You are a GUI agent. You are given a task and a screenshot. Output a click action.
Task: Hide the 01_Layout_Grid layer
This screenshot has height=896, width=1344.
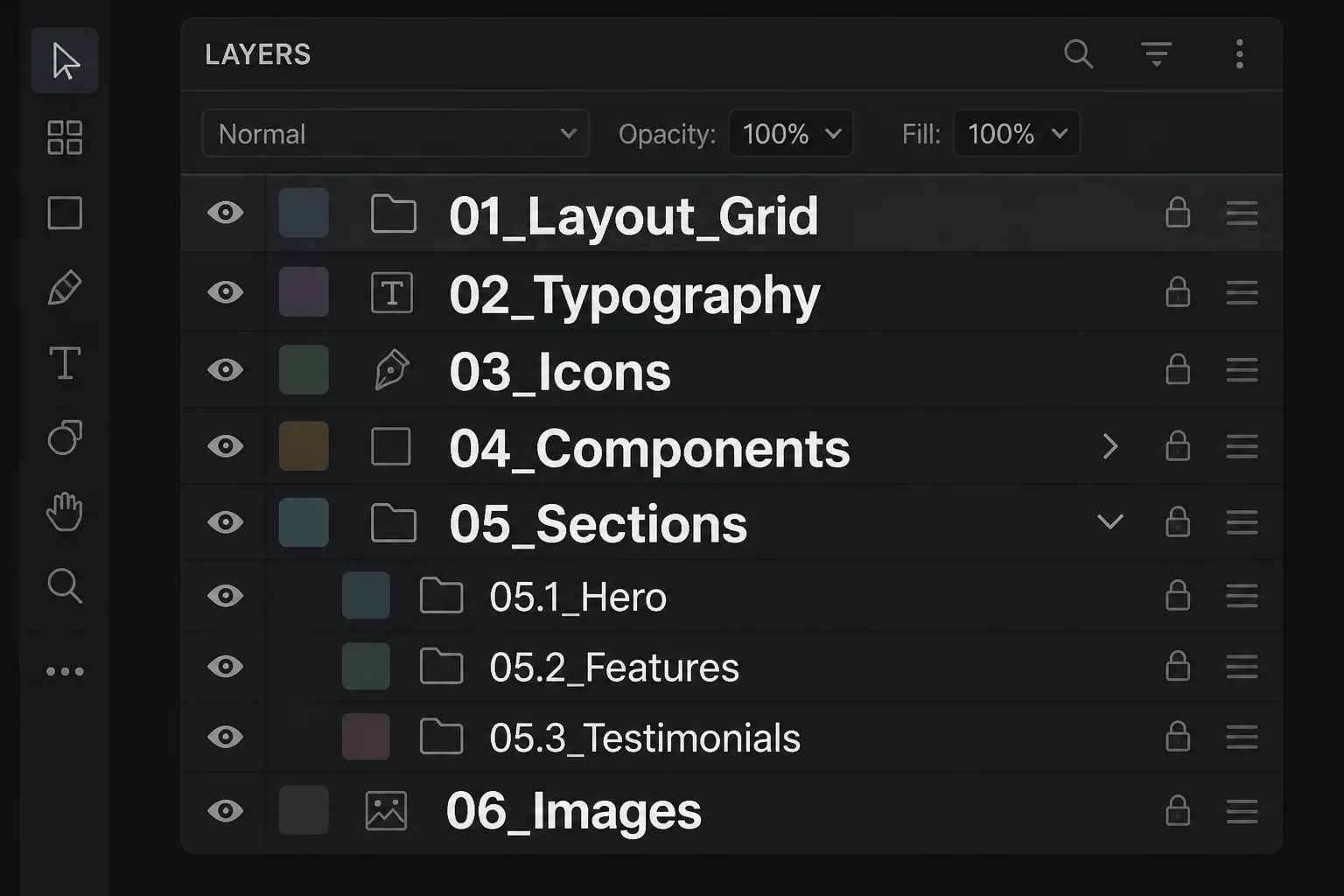[226, 213]
